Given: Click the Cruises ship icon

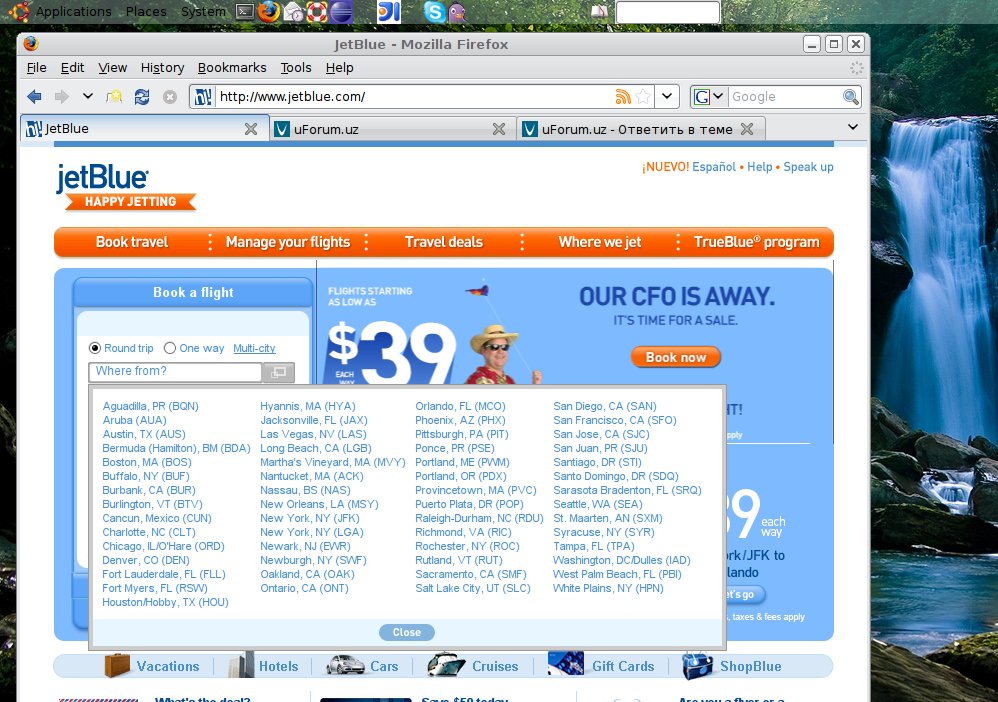Looking at the screenshot, I should pyautogui.click(x=446, y=665).
